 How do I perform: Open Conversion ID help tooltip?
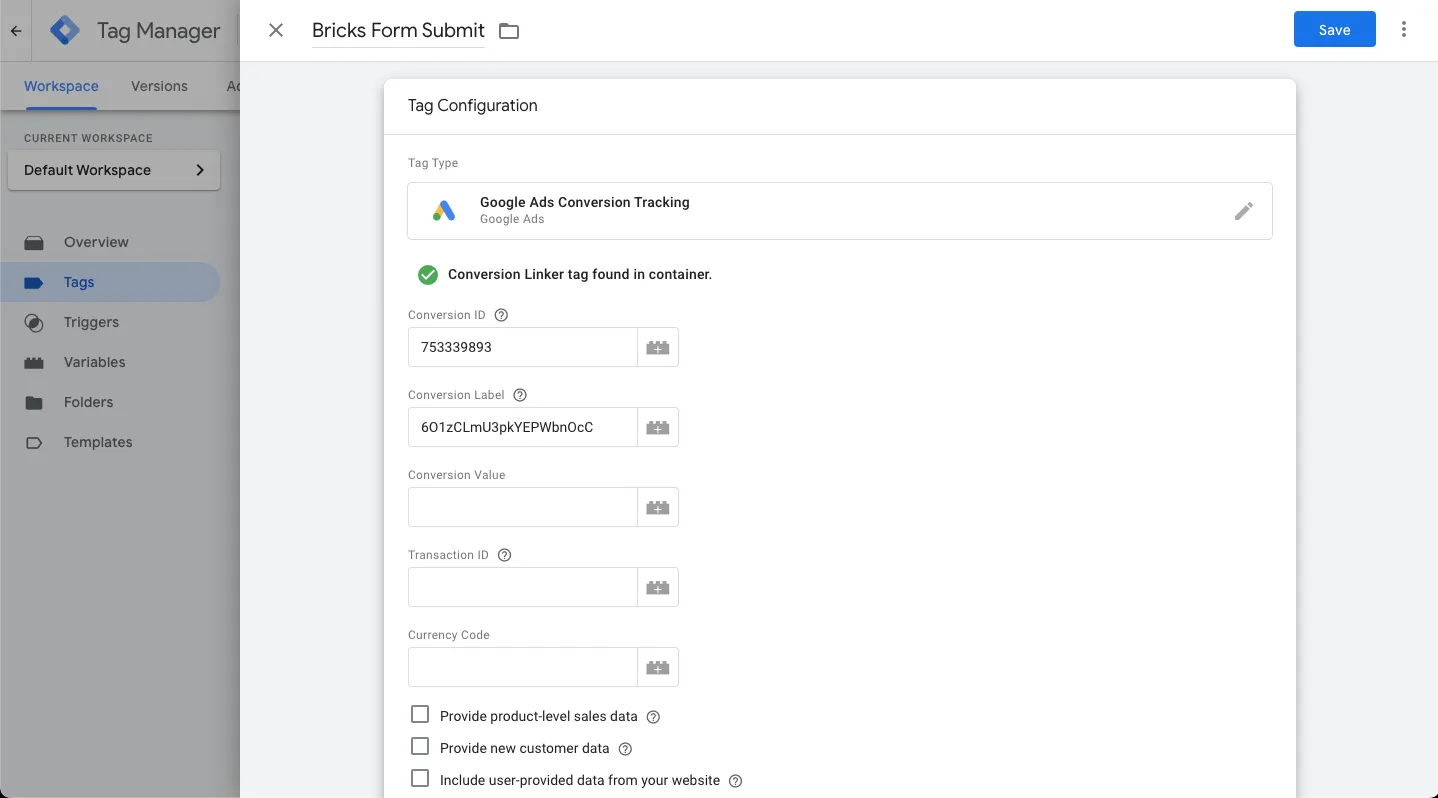(500, 314)
